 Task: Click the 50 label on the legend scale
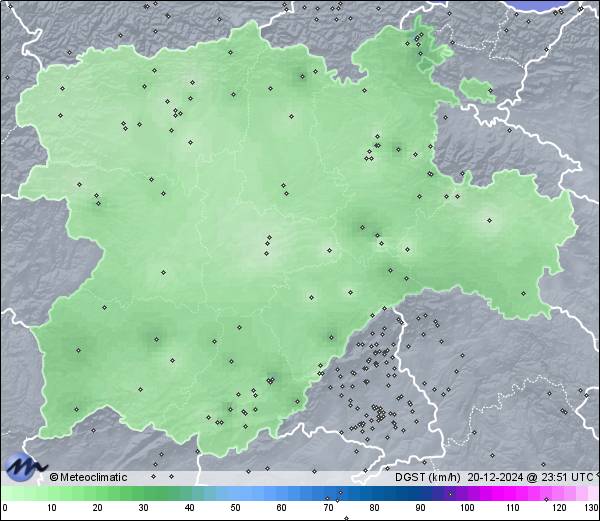tap(235, 508)
